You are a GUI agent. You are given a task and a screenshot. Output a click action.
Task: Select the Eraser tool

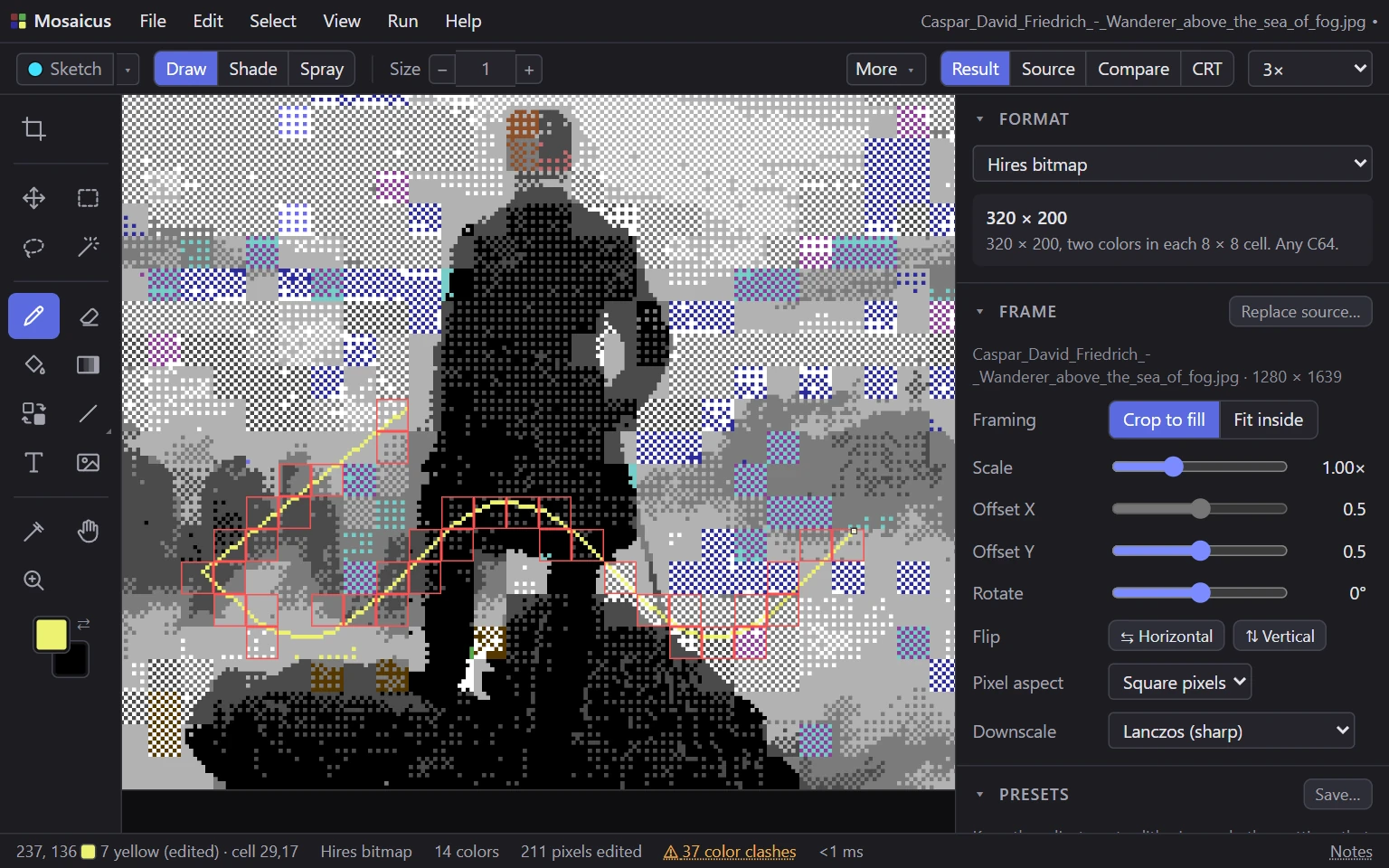[x=88, y=316]
